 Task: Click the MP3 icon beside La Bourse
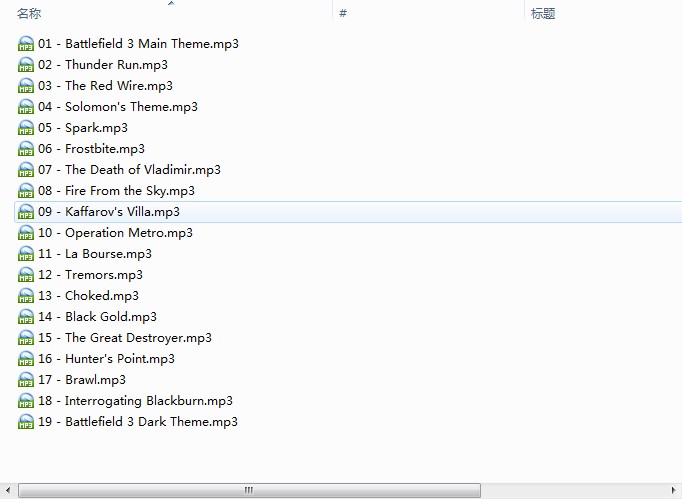(x=26, y=254)
